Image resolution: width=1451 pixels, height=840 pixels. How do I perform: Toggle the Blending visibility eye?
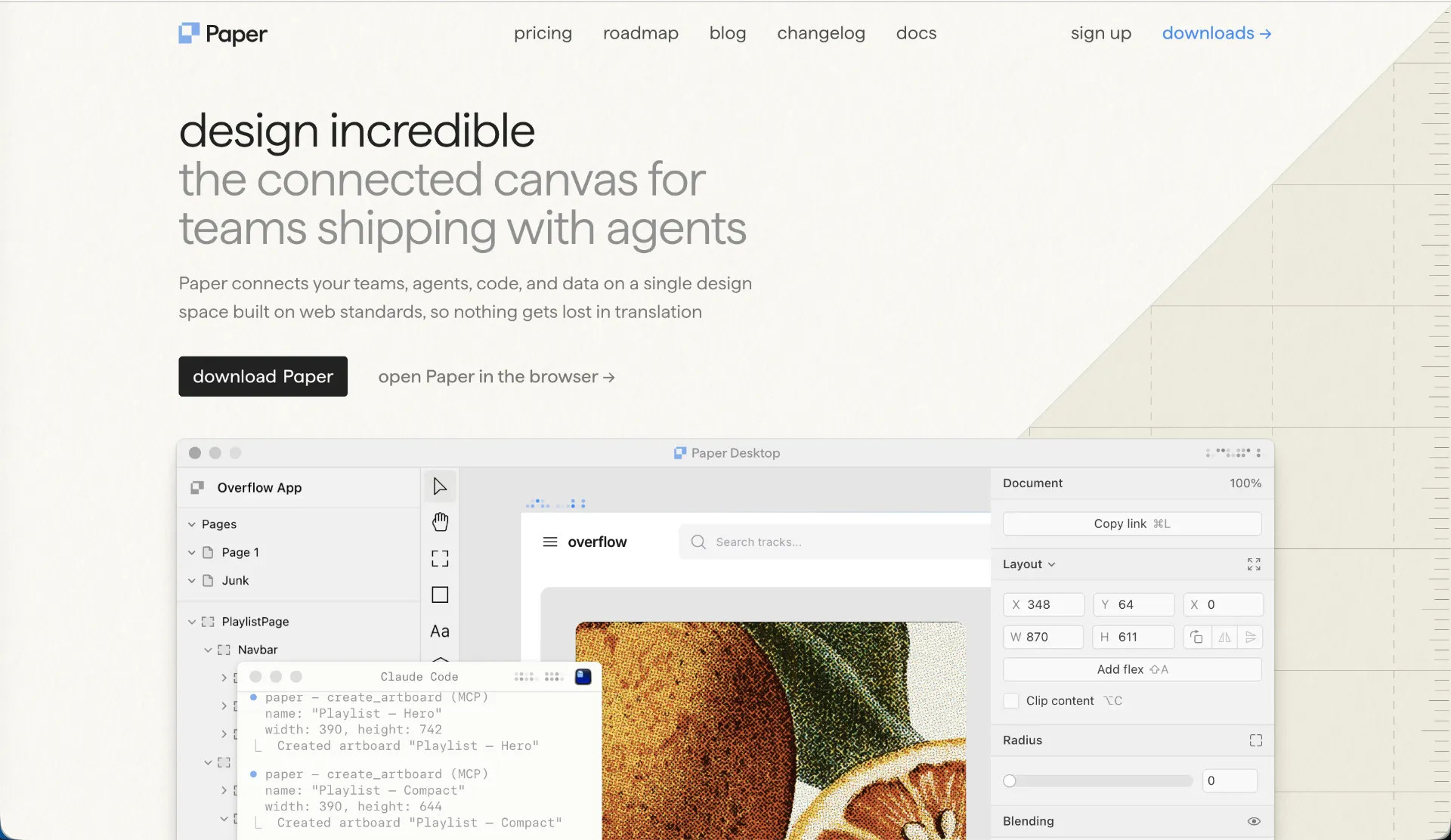click(x=1254, y=821)
